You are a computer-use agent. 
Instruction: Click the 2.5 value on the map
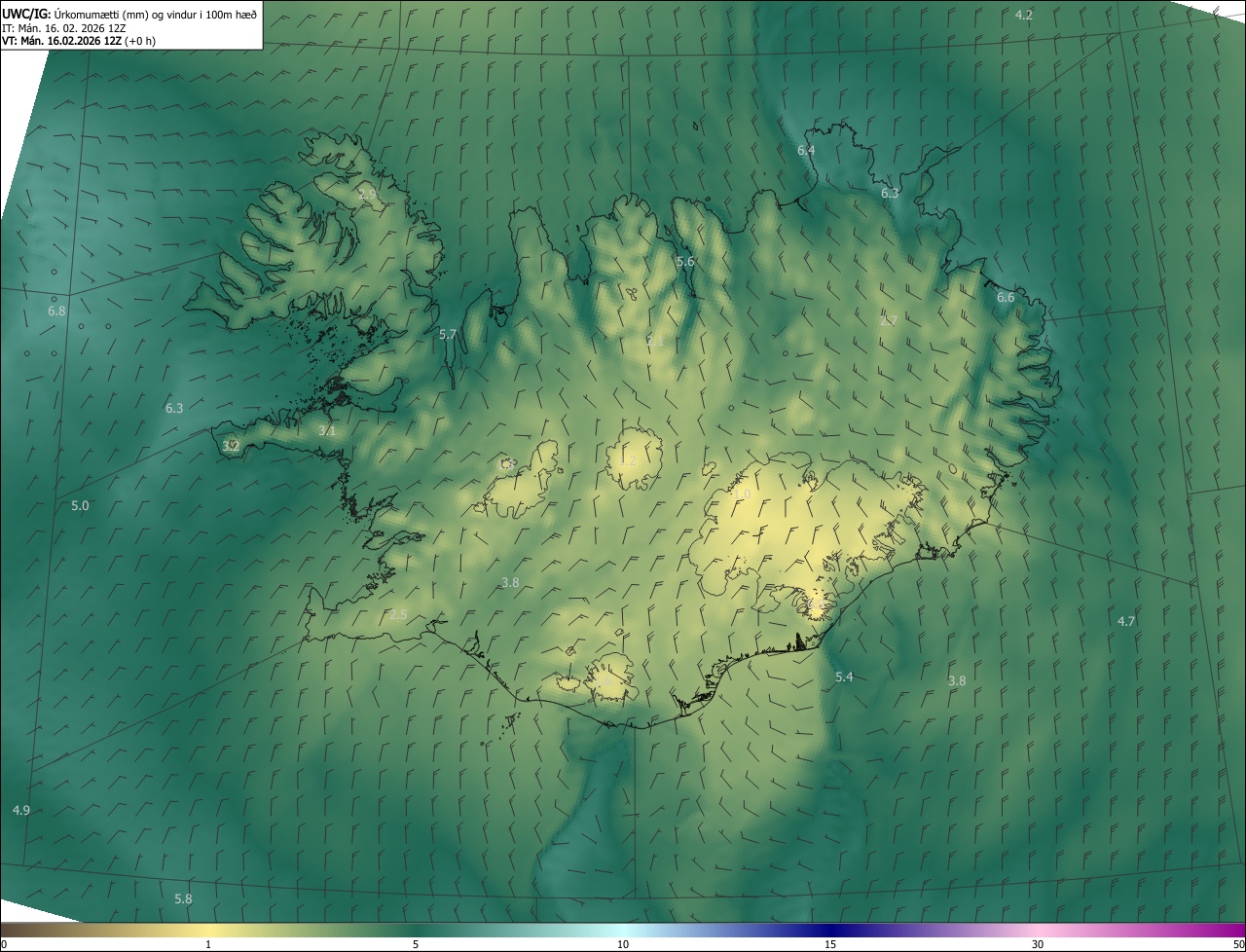[398, 615]
